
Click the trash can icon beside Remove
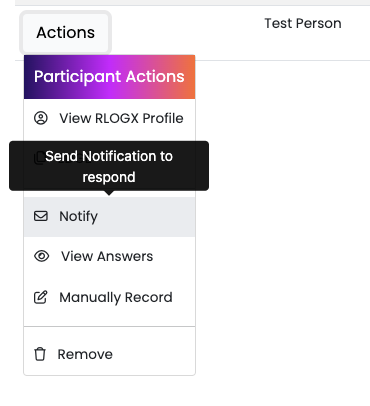(x=40, y=354)
